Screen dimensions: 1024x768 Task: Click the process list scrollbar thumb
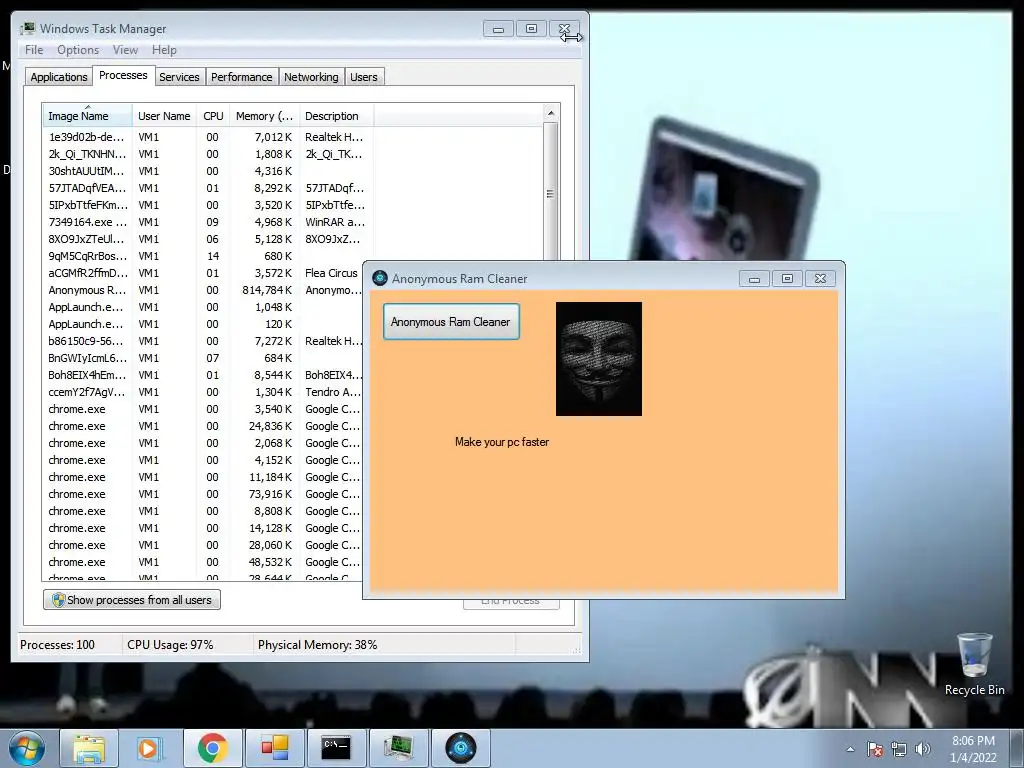[x=551, y=194]
